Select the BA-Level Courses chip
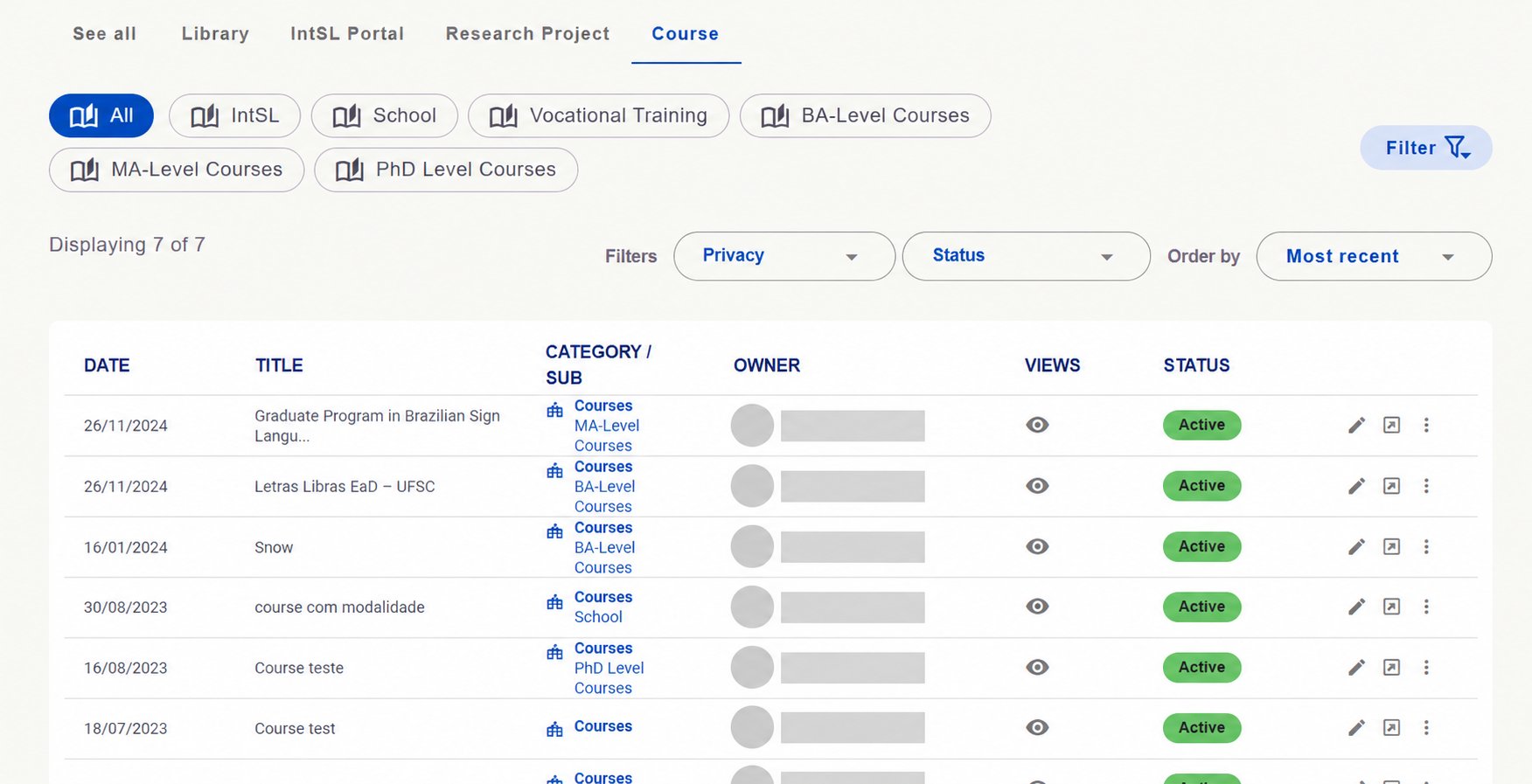 [865, 115]
